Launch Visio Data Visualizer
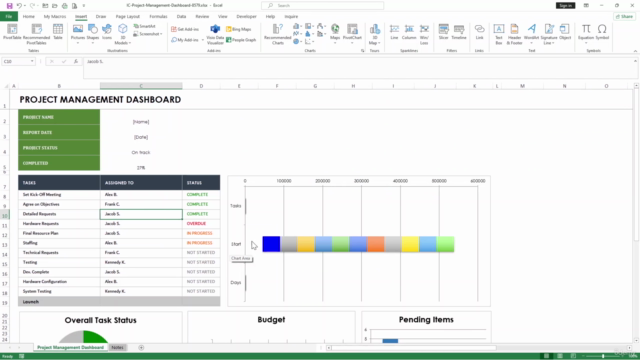This screenshot has width=640, height=360. [x=215, y=34]
